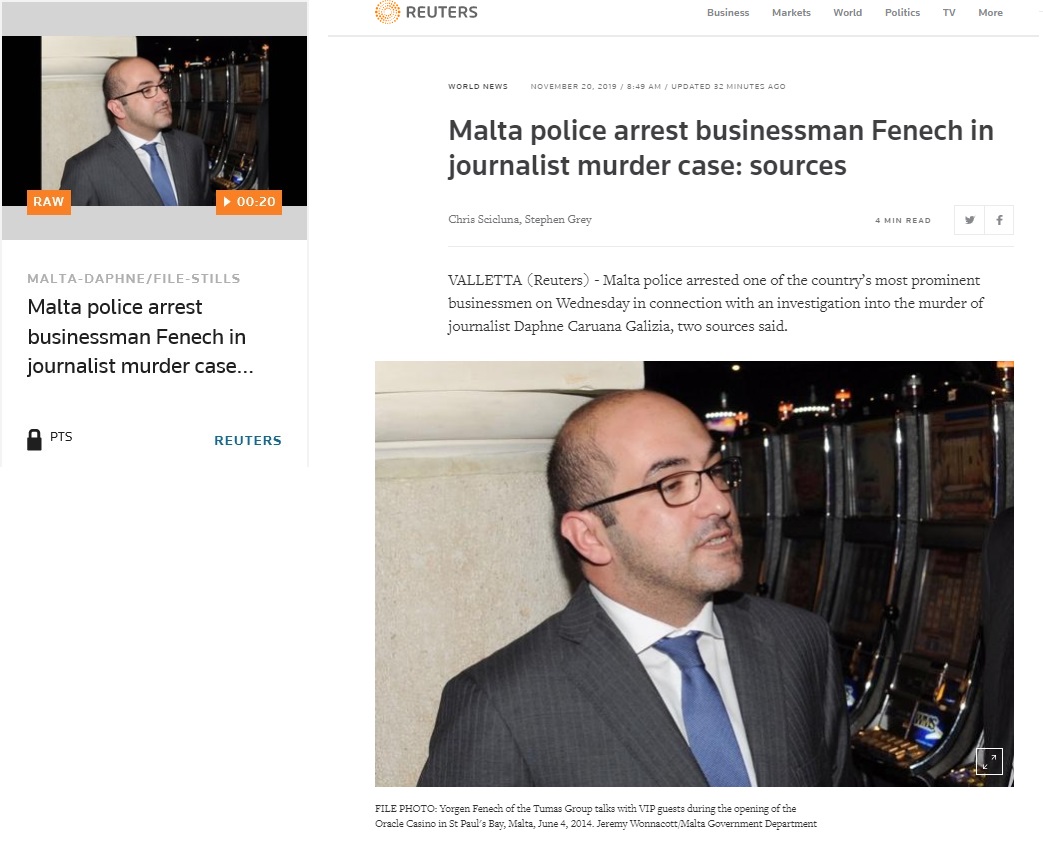Expand the article photo with enlarge icon

[989, 761]
